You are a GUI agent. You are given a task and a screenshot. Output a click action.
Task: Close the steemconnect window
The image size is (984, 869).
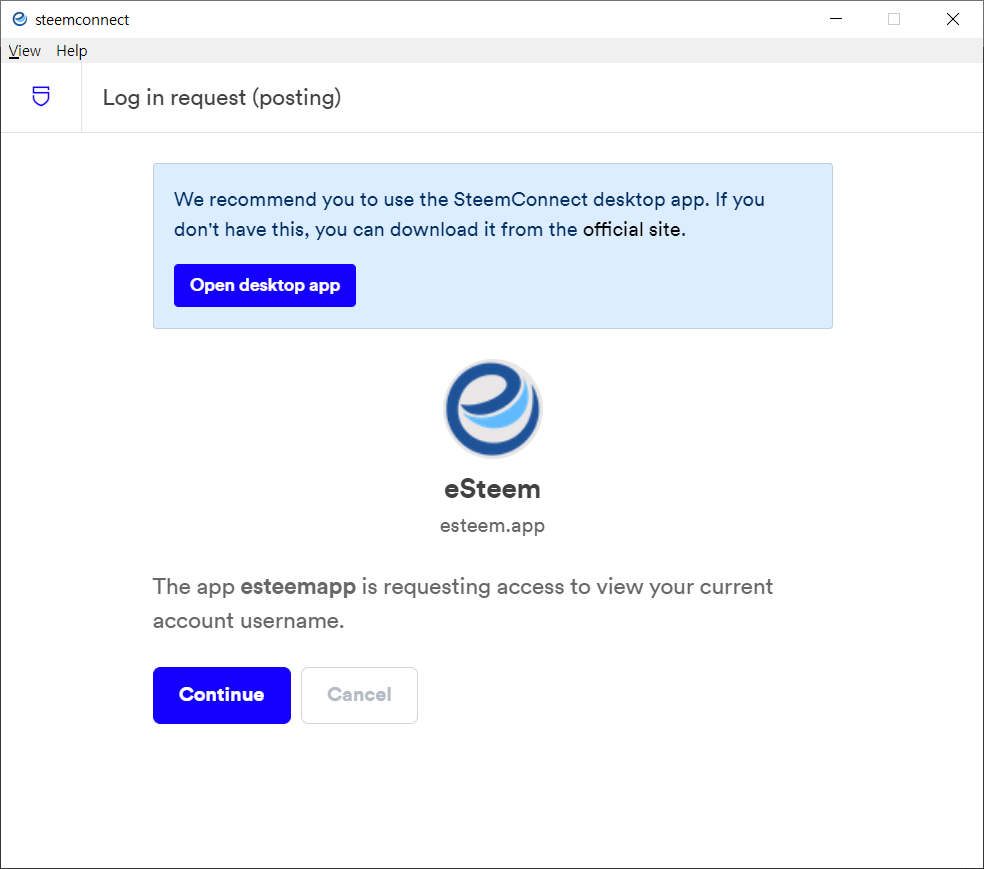tap(953, 19)
